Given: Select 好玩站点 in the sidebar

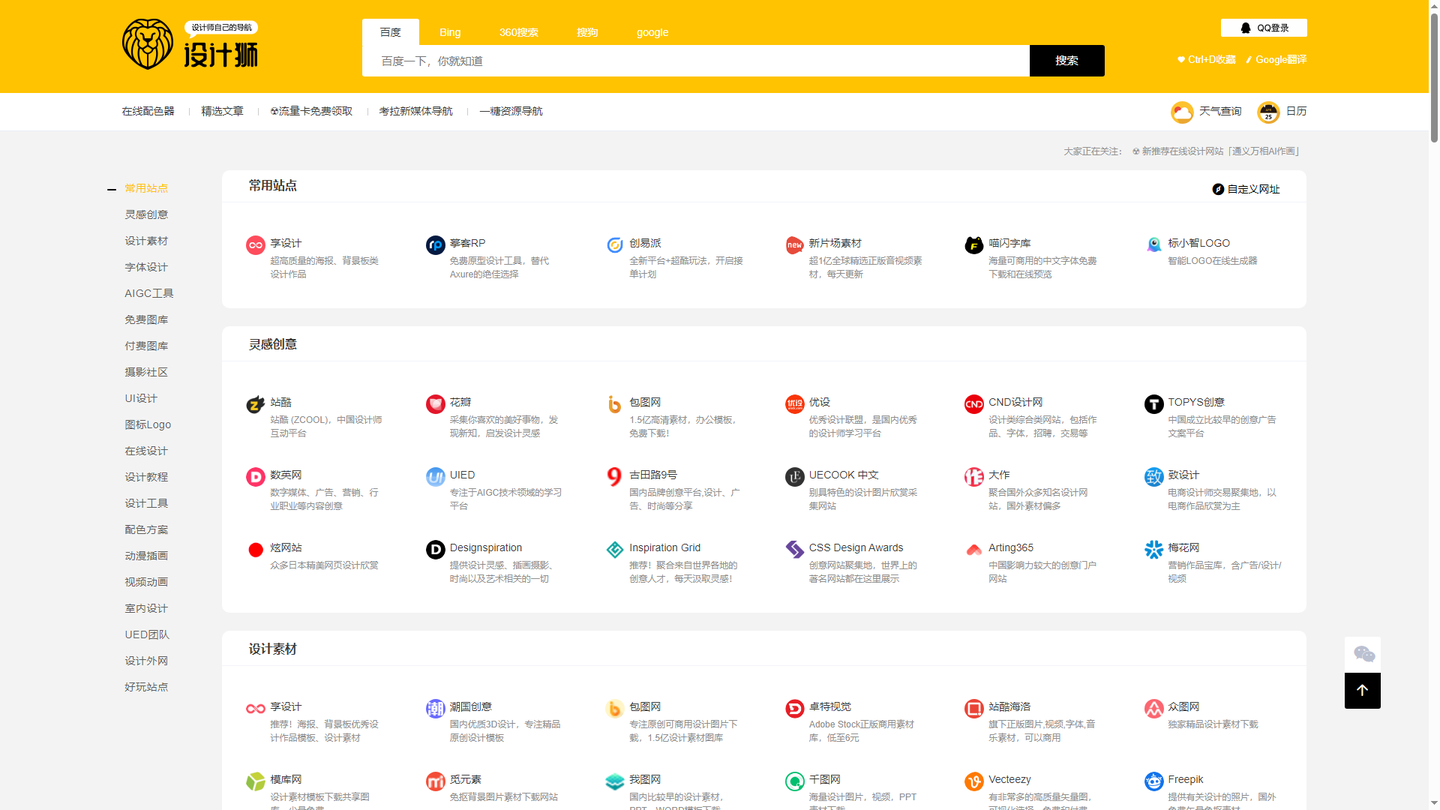Looking at the screenshot, I should tap(146, 687).
